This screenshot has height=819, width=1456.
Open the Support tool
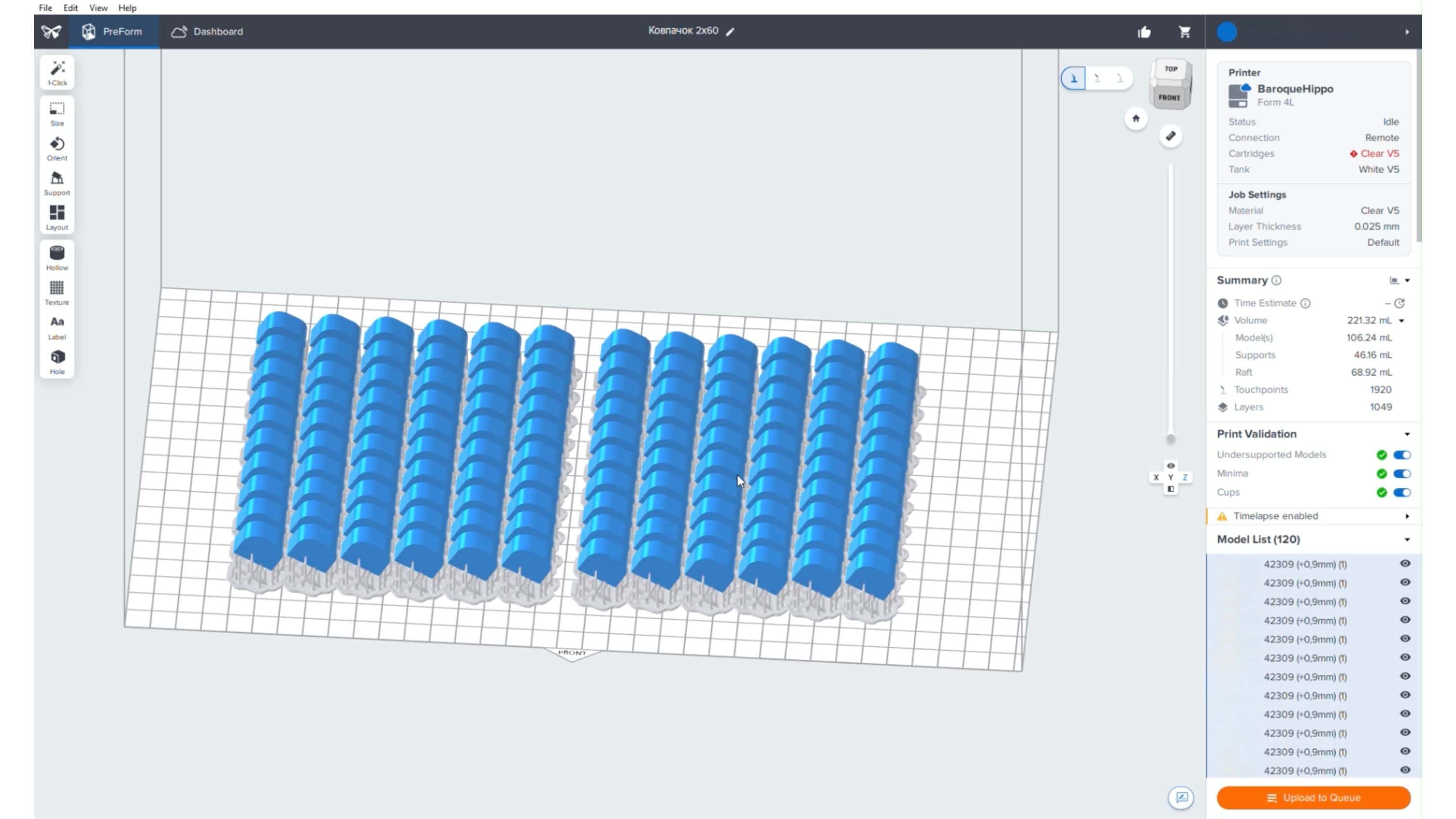pyautogui.click(x=57, y=183)
